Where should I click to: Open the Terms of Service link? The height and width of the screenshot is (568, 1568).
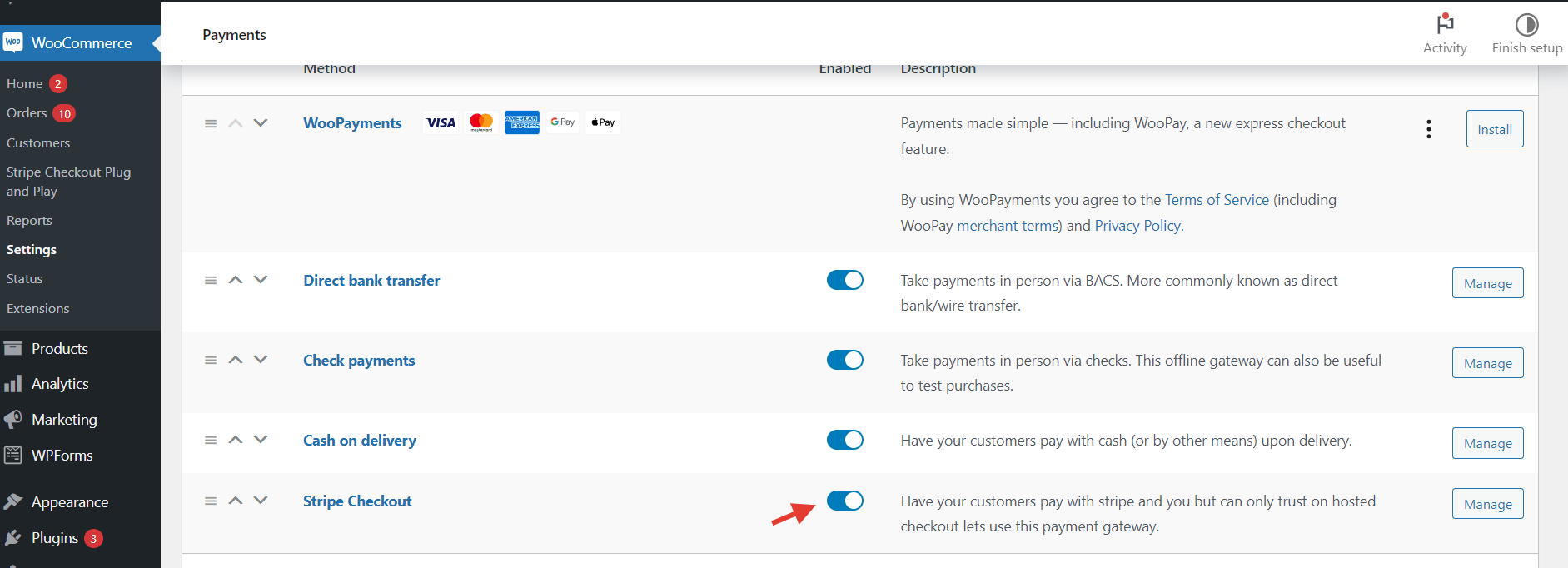click(x=1217, y=200)
